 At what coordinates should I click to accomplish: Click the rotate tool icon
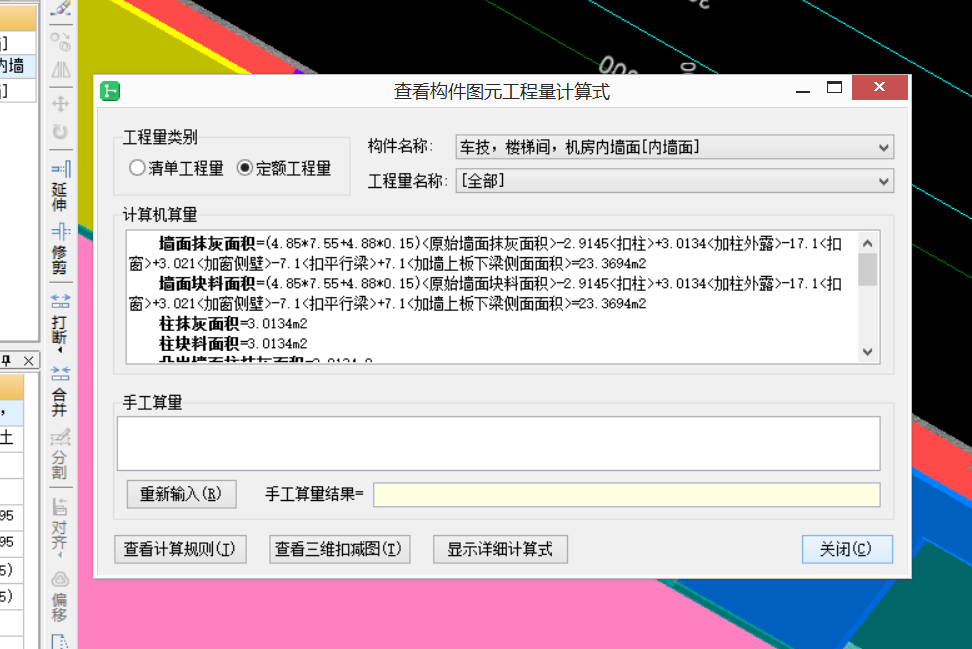point(60,132)
